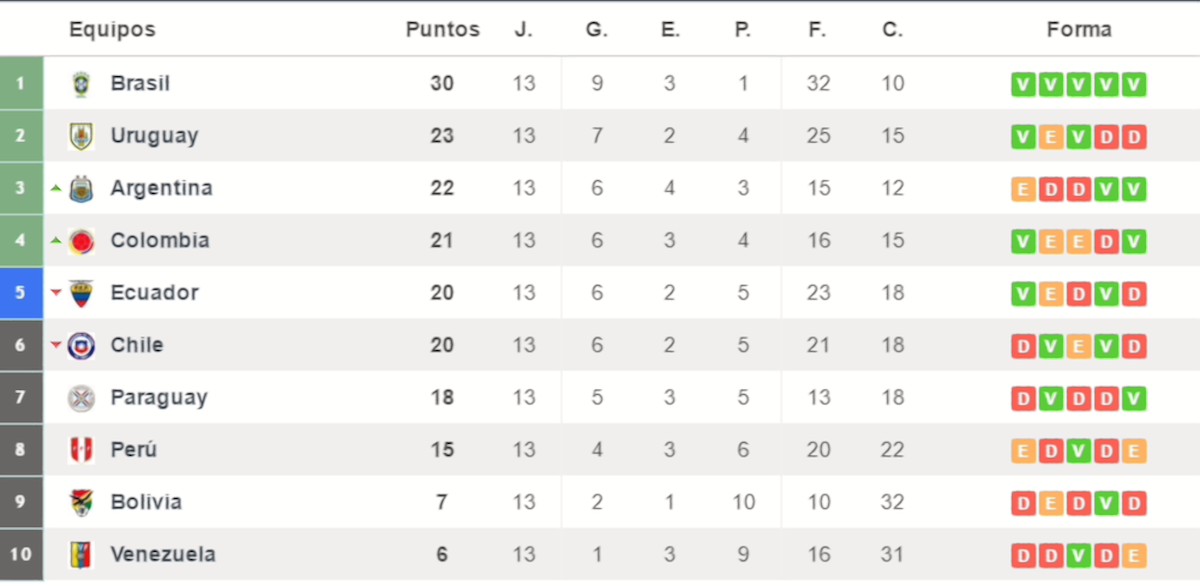
Task: Click the Ecuador team crest icon
Action: click(x=81, y=293)
